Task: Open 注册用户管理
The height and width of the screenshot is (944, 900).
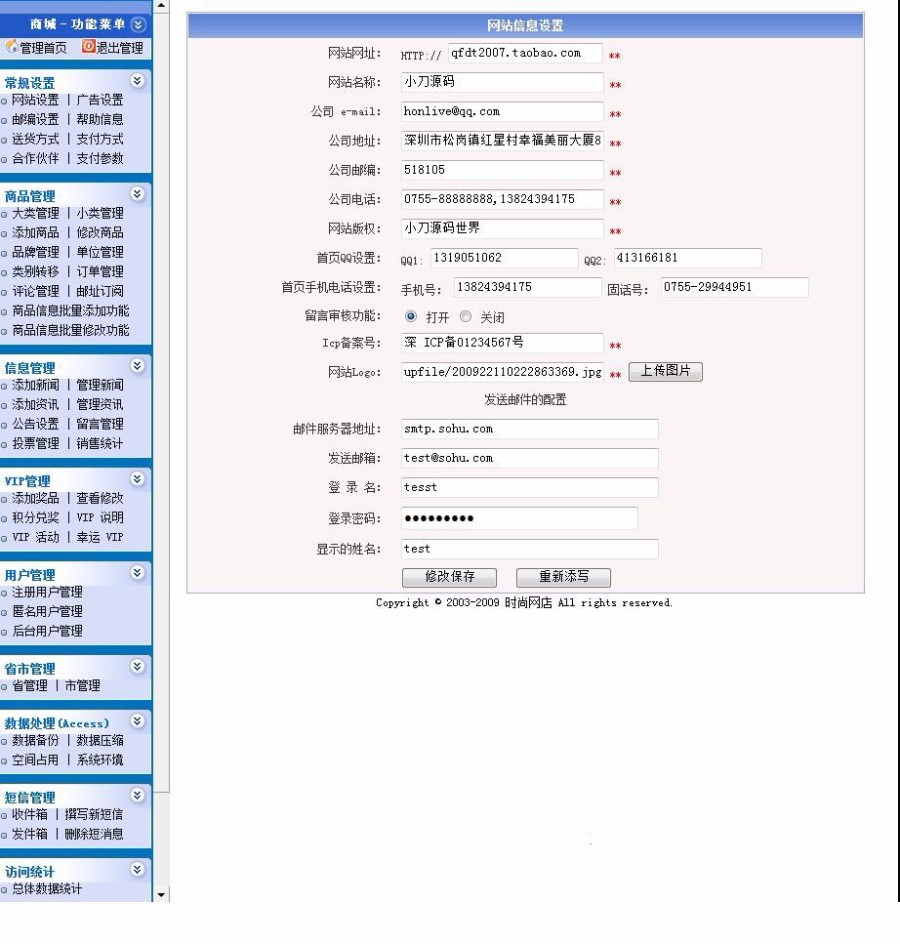Action: pyautogui.click(x=48, y=592)
